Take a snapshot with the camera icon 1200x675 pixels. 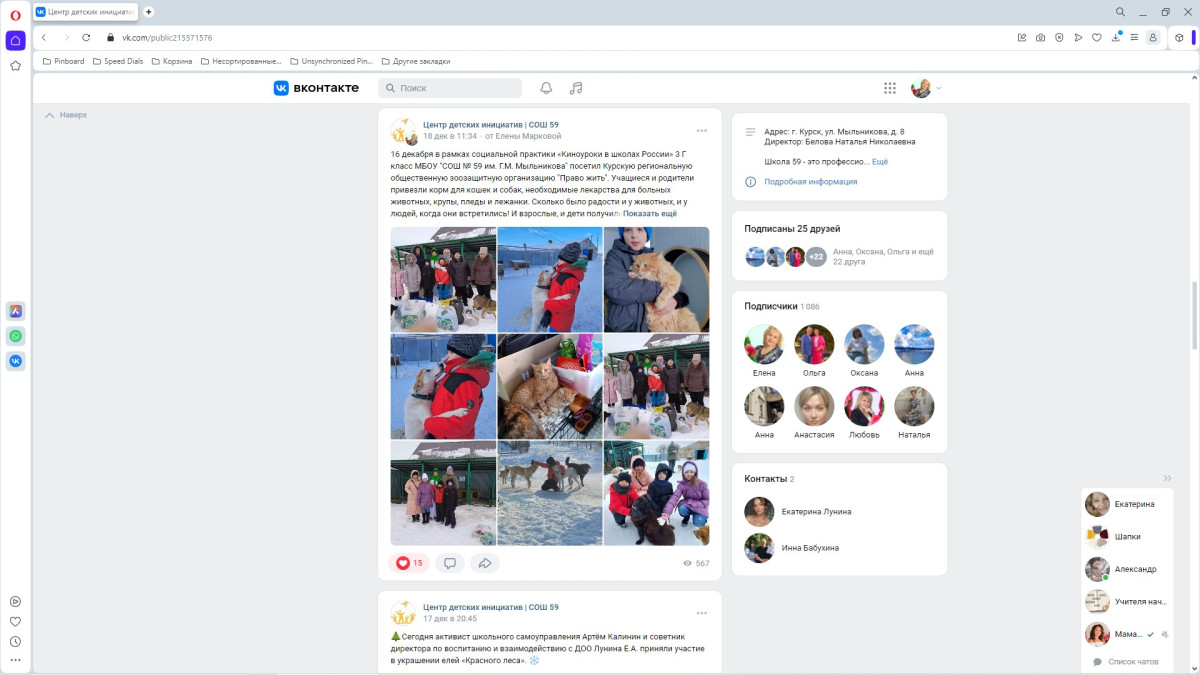tap(1040, 37)
